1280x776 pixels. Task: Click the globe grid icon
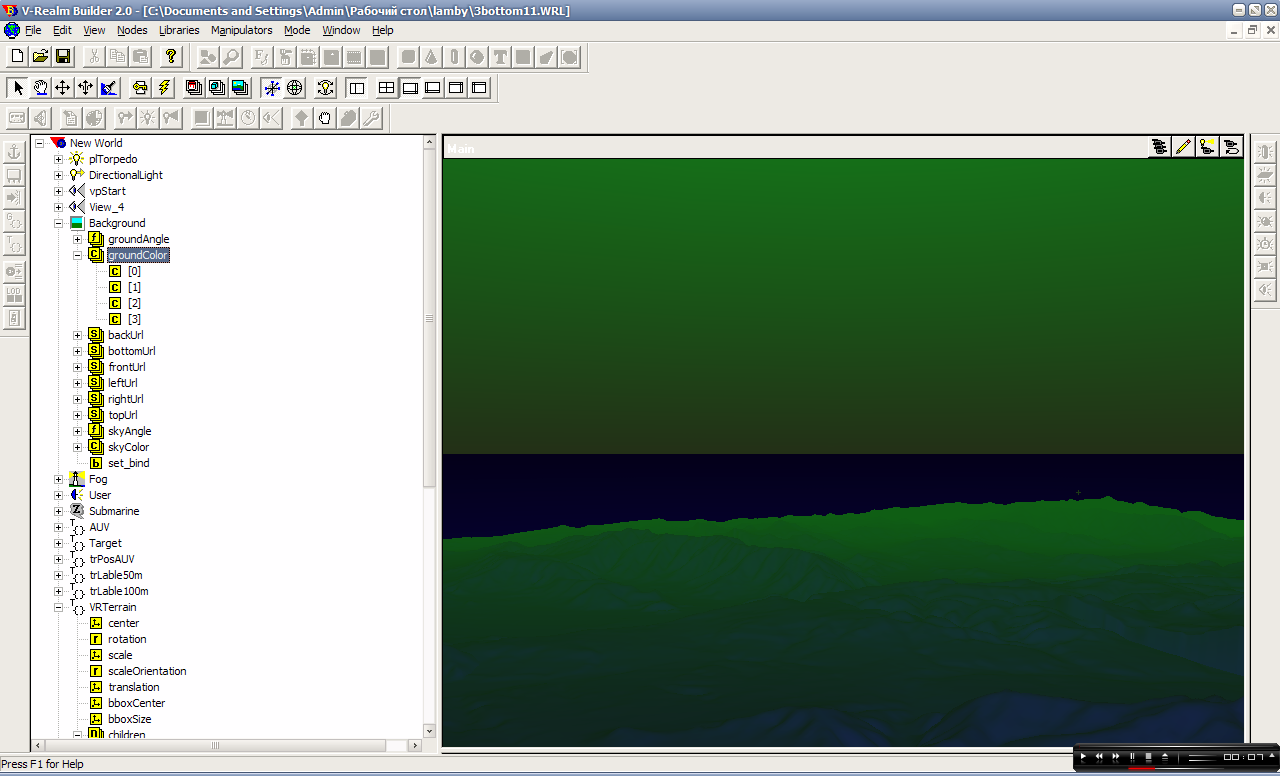[295, 88]
